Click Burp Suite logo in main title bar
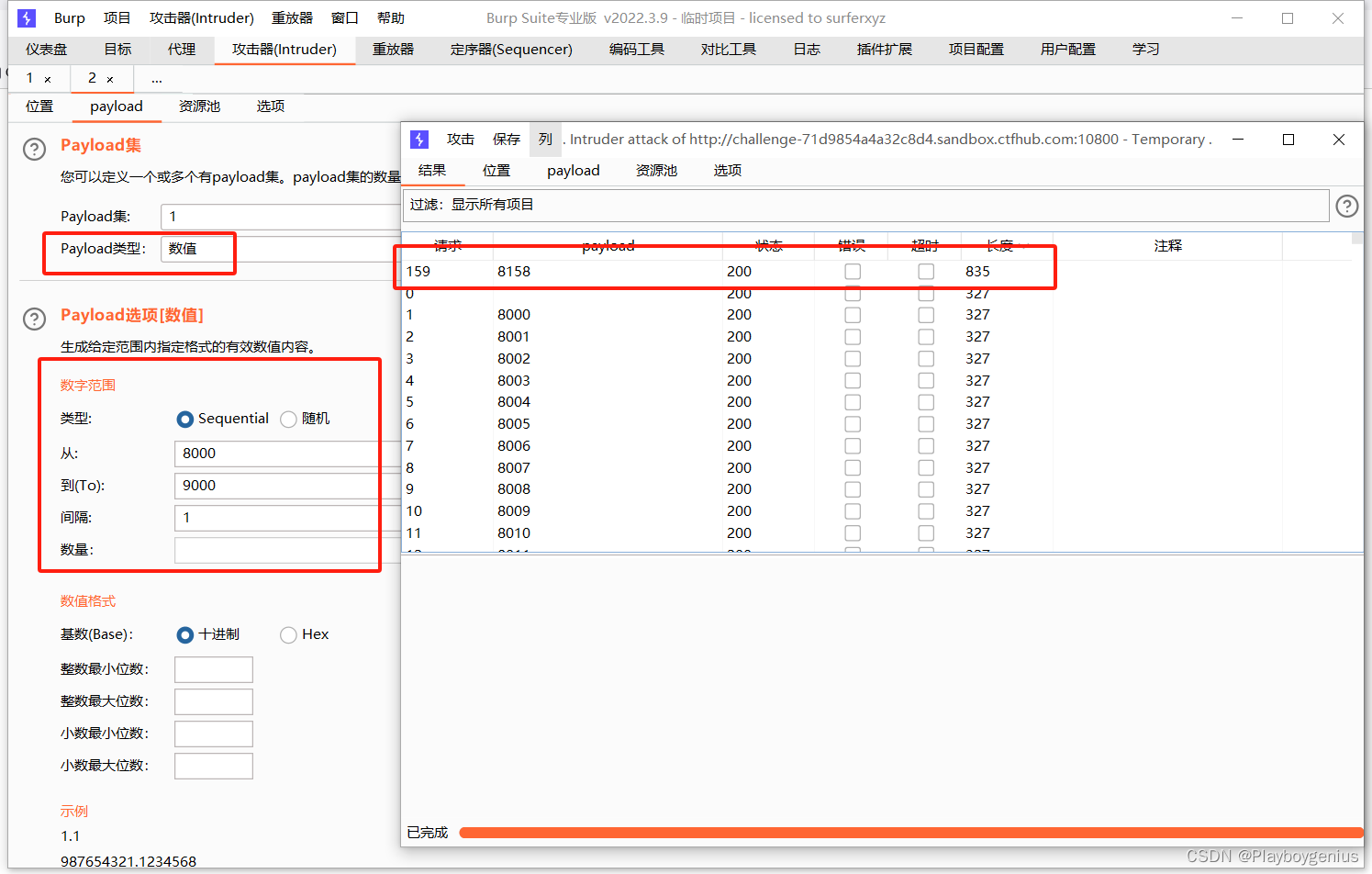This screenshot has width=1372, height=874. [27, 18]
